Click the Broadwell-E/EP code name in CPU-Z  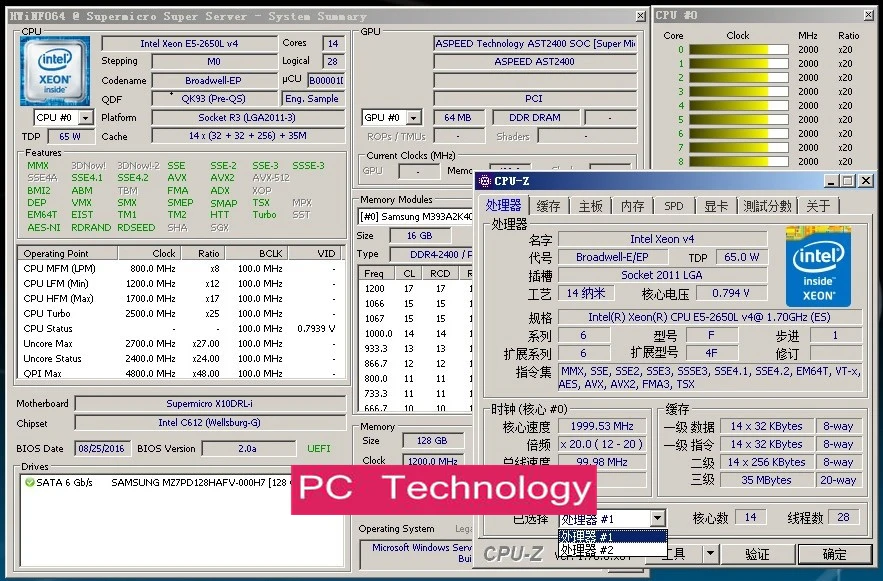613,257
